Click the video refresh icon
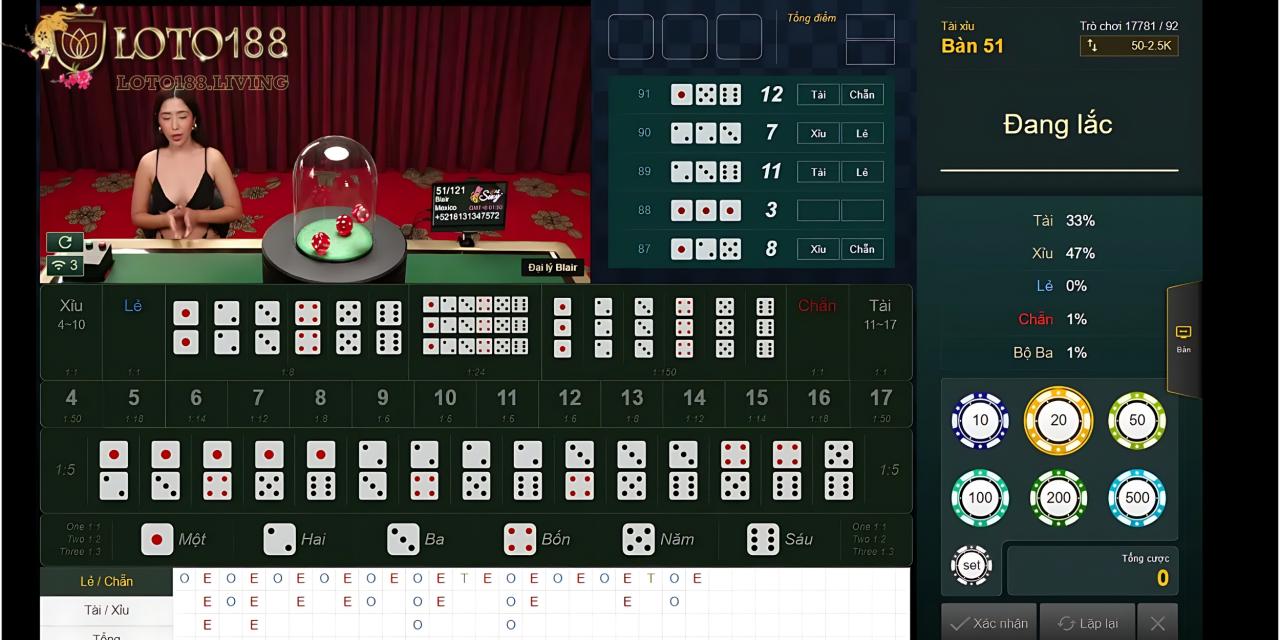The width and height of the screenshot is (1280, 640). click(x=65, y=242)
